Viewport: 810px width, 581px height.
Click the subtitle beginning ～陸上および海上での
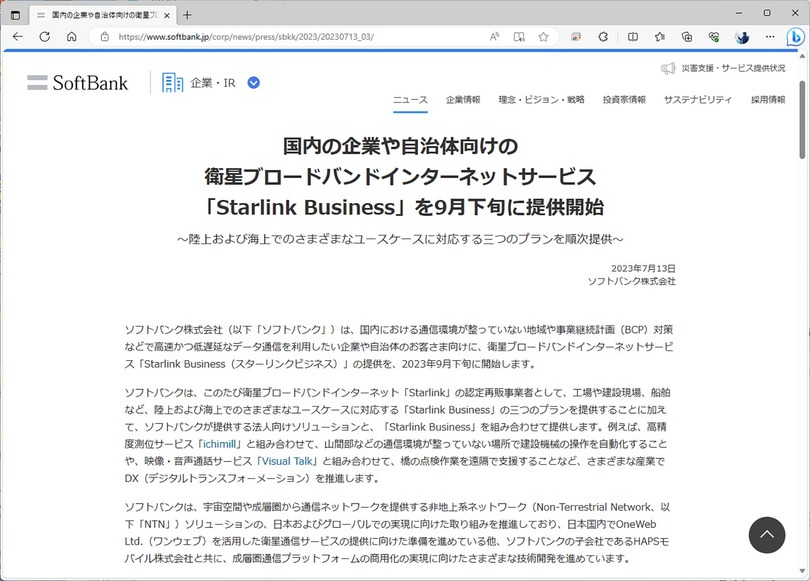400,239
